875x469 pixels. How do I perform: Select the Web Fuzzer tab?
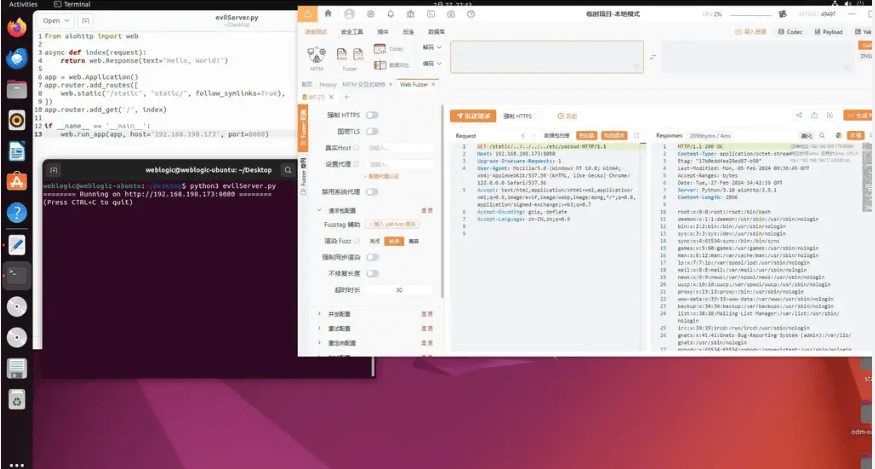click(x=414, y=85)
